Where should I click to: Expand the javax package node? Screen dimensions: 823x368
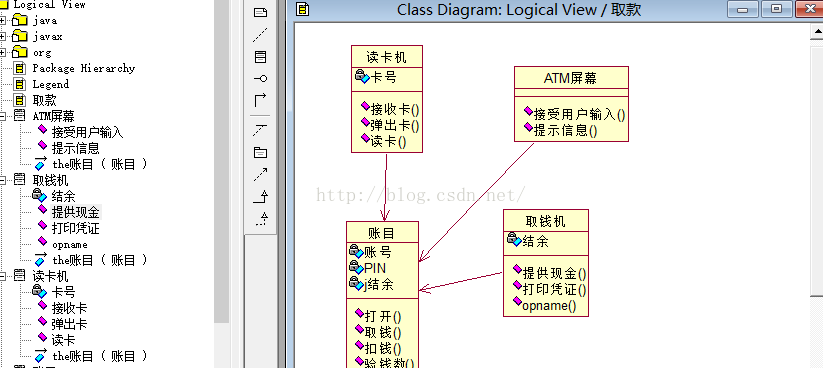[x=3, y=36]
